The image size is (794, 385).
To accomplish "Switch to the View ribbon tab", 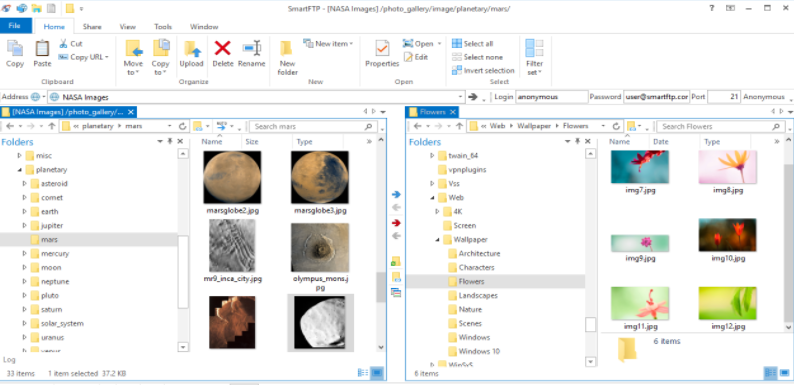I will click(x=128, y=26).
